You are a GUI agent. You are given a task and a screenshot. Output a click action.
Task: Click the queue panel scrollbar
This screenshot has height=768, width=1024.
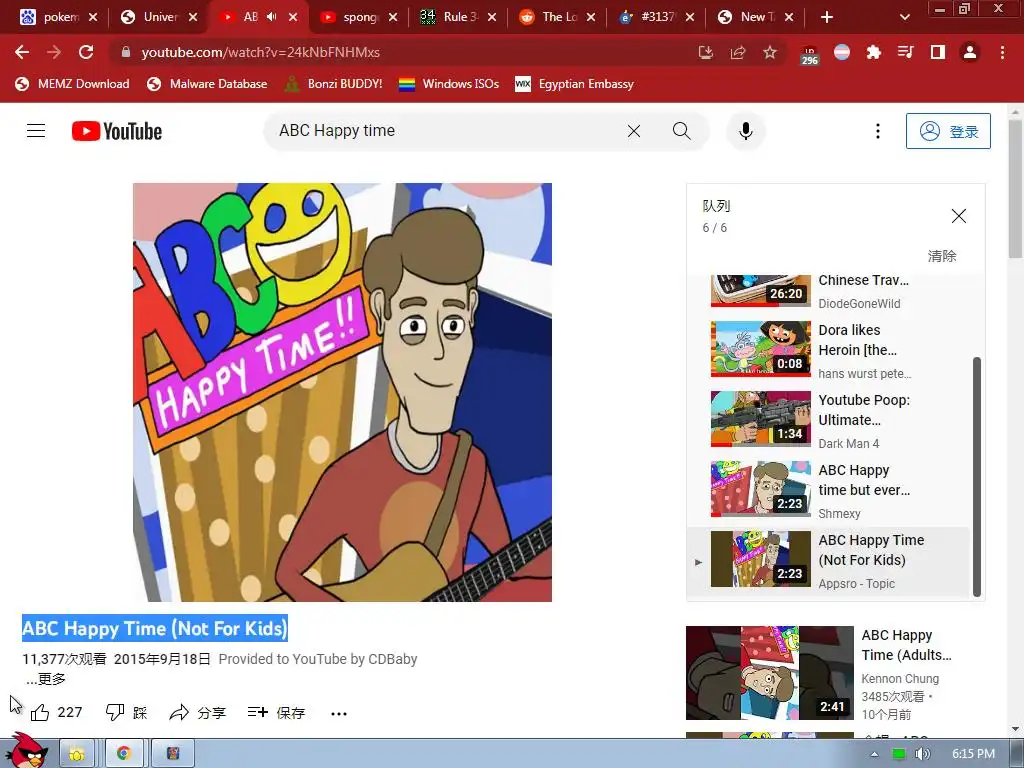[977, 476]
